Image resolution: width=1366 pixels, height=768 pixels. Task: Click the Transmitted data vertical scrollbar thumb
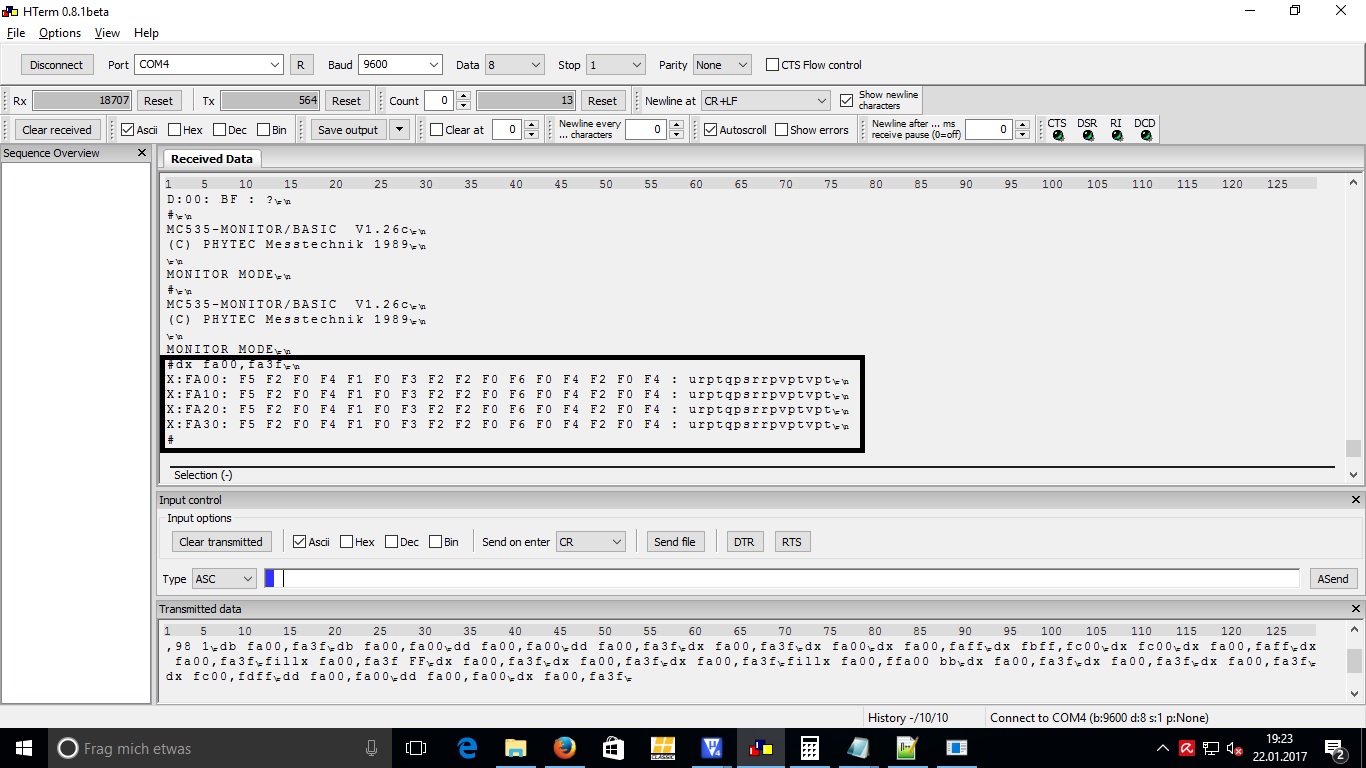(x=1354, y=661)
